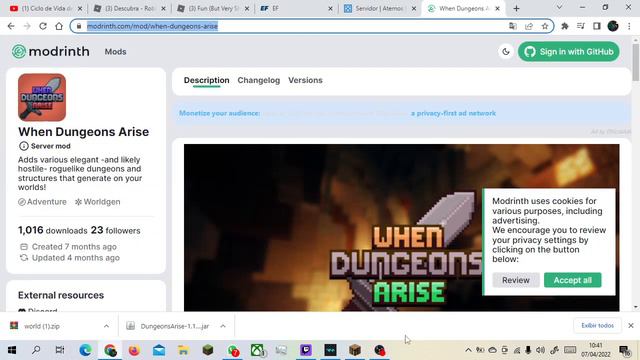The image size is (640, 360).
Task: Close the When Dungeons tab
Action: coord(497,8)
